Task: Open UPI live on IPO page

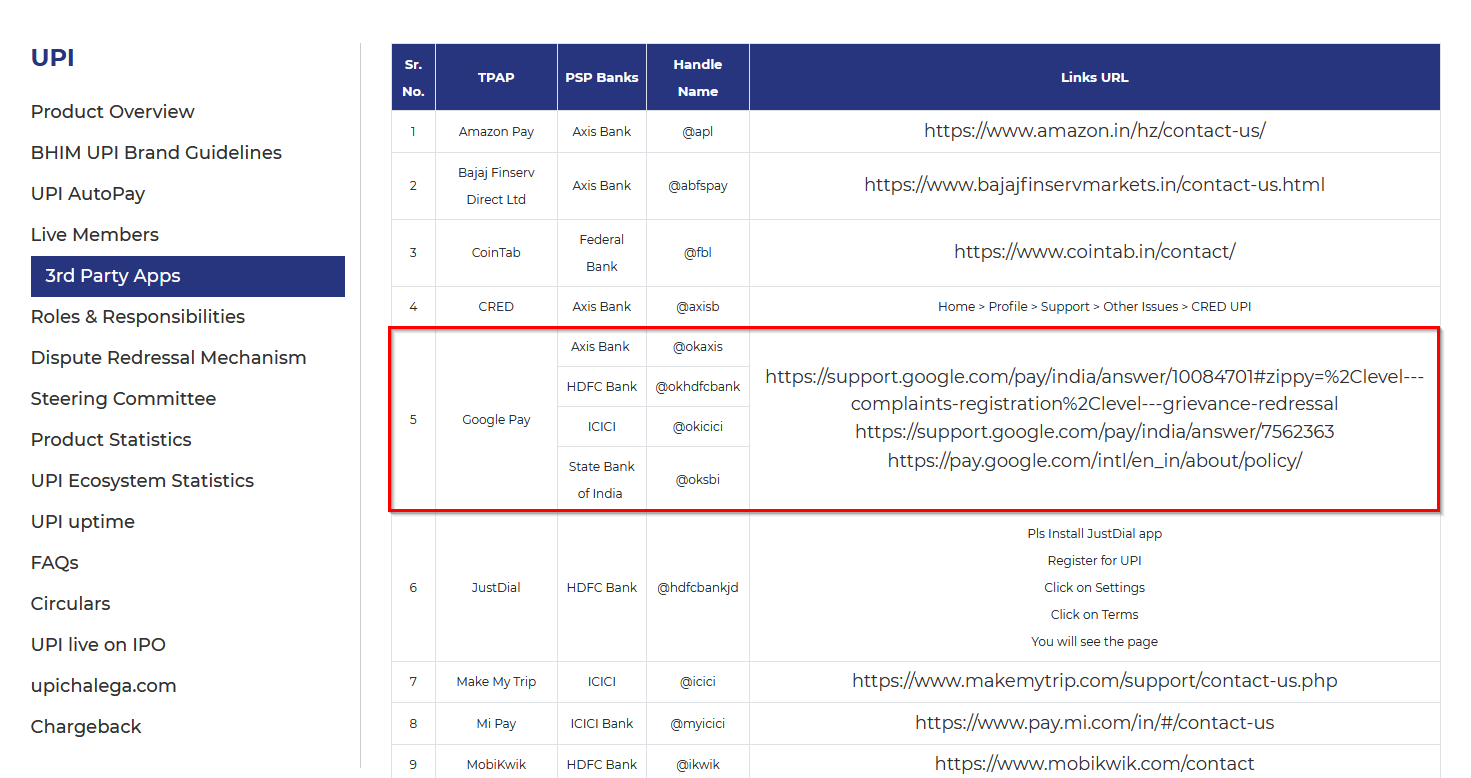Action: (98, 645)
